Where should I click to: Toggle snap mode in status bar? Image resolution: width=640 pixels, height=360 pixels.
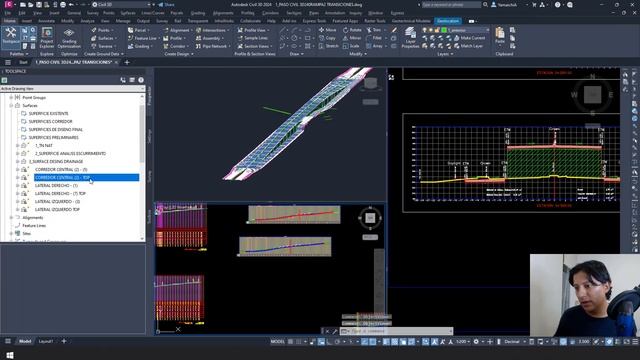(298, 342)
